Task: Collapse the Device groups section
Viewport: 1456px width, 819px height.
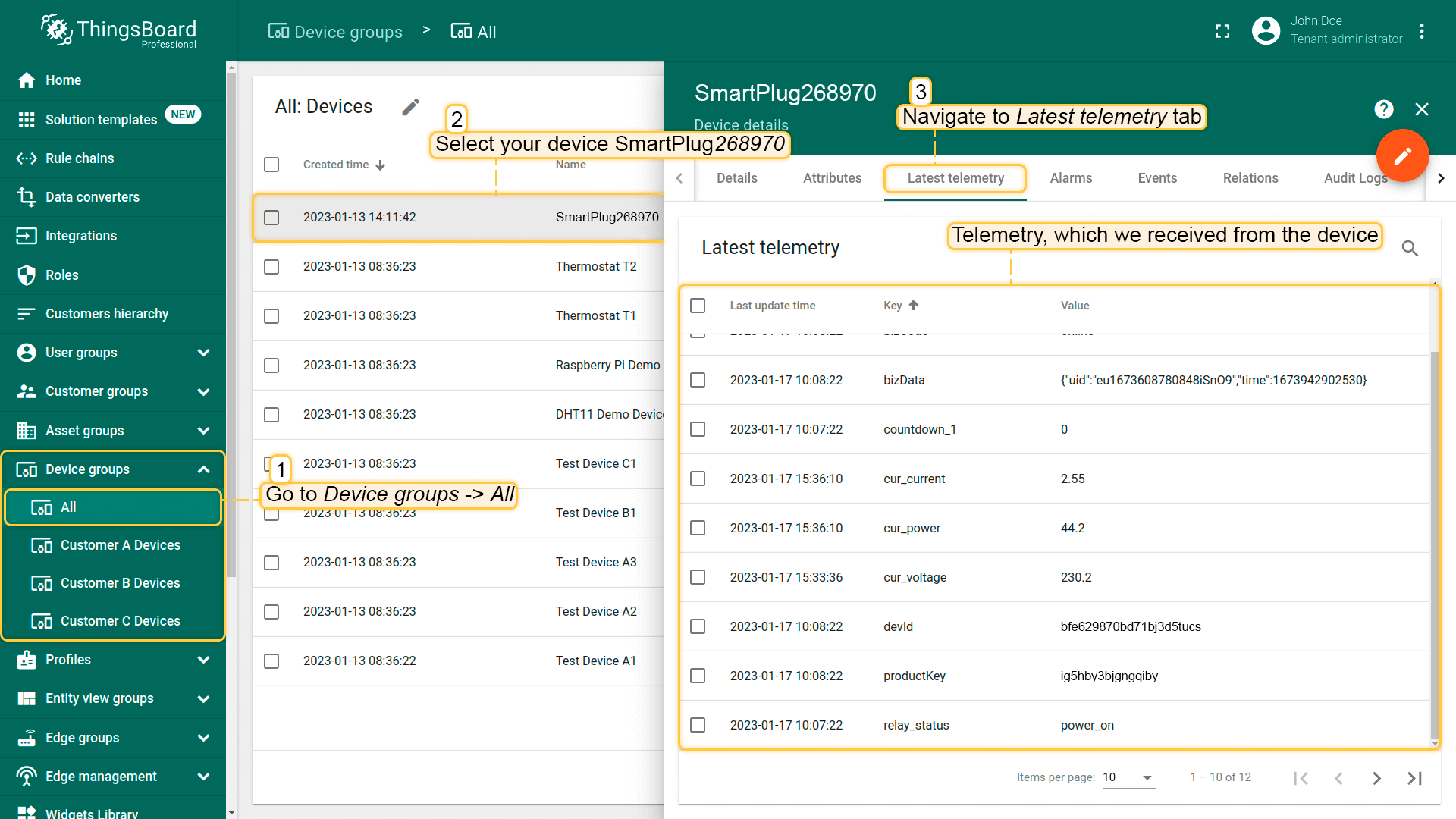Action: (203, 469)
